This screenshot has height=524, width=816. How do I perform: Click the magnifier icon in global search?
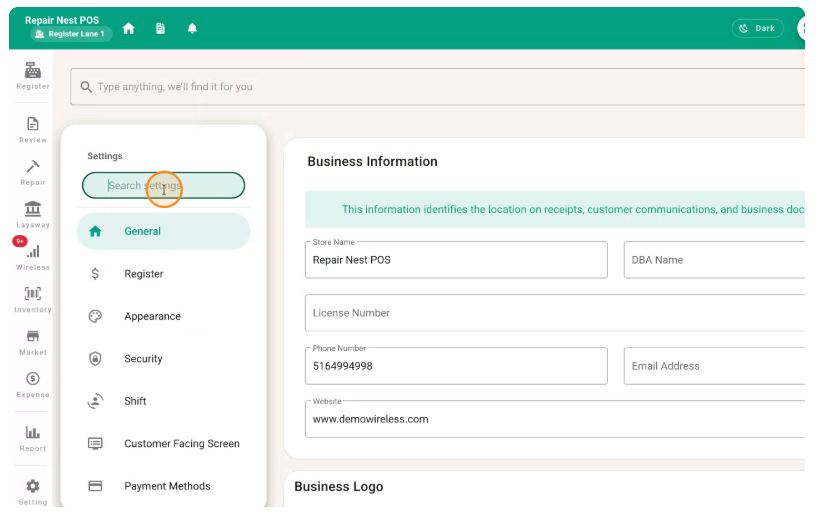(86, 87)
